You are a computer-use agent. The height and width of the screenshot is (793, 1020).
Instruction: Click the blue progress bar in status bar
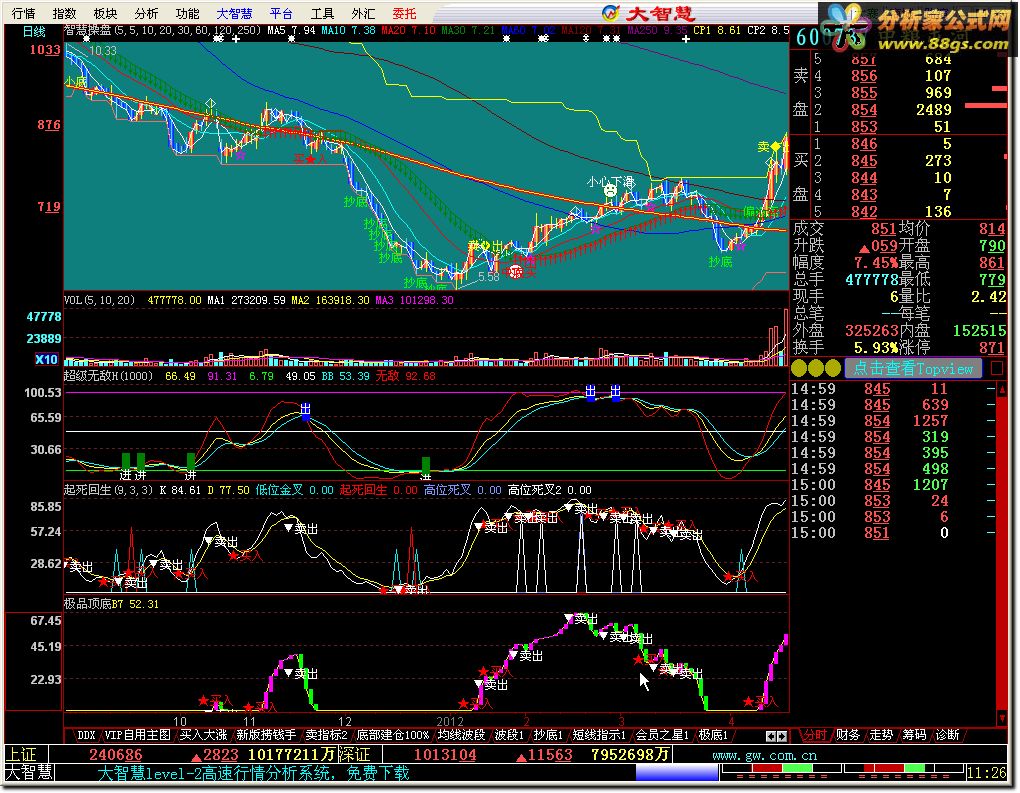[677, 773]
